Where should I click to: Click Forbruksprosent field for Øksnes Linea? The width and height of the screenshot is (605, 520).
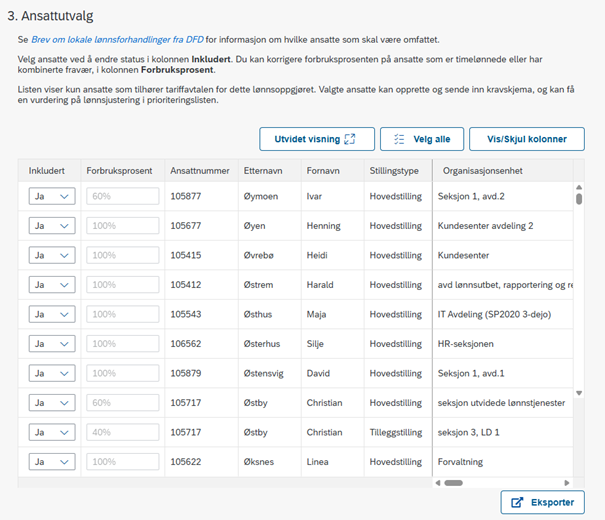tap(123, 462)
